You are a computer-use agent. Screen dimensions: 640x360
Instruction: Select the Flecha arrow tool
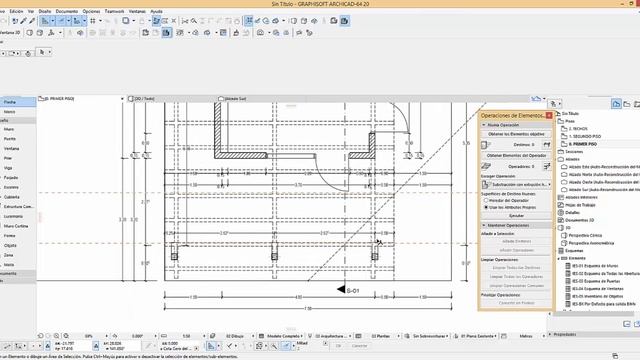(x=18, y=102)
